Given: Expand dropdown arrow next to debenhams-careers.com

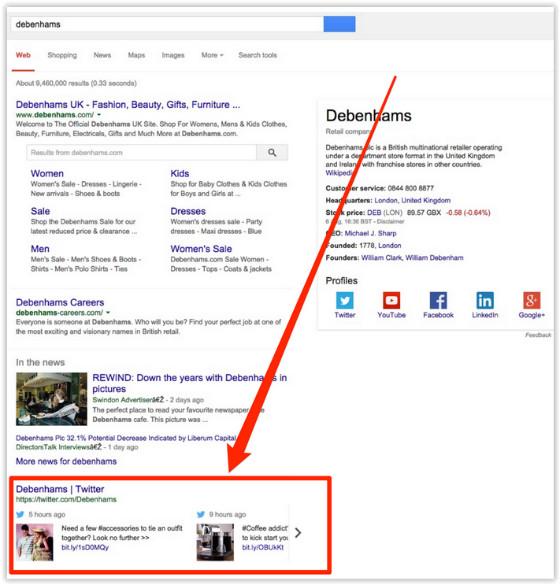Looking at the screenshot, I should (108, 313).
